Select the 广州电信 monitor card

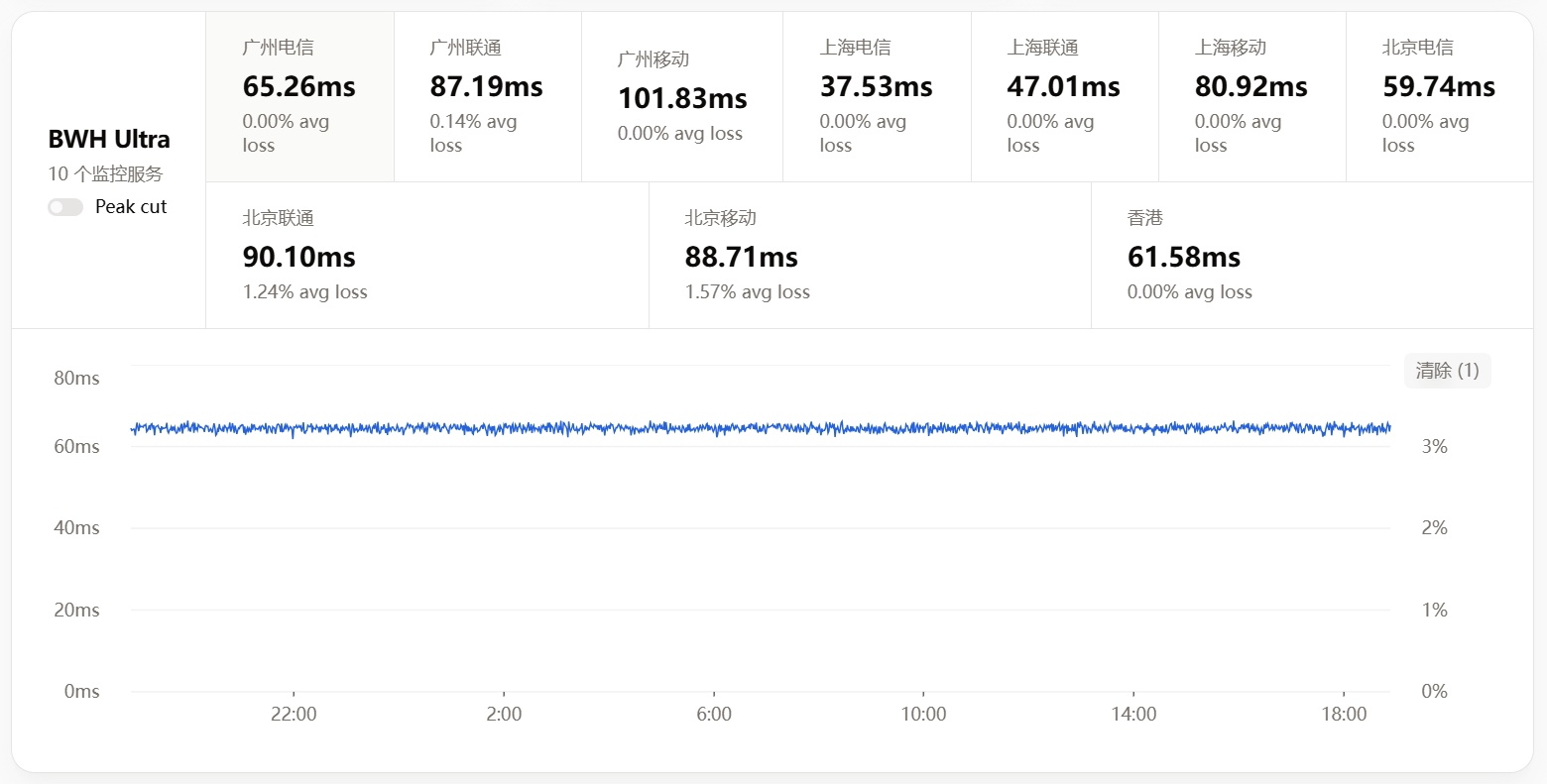299,97
